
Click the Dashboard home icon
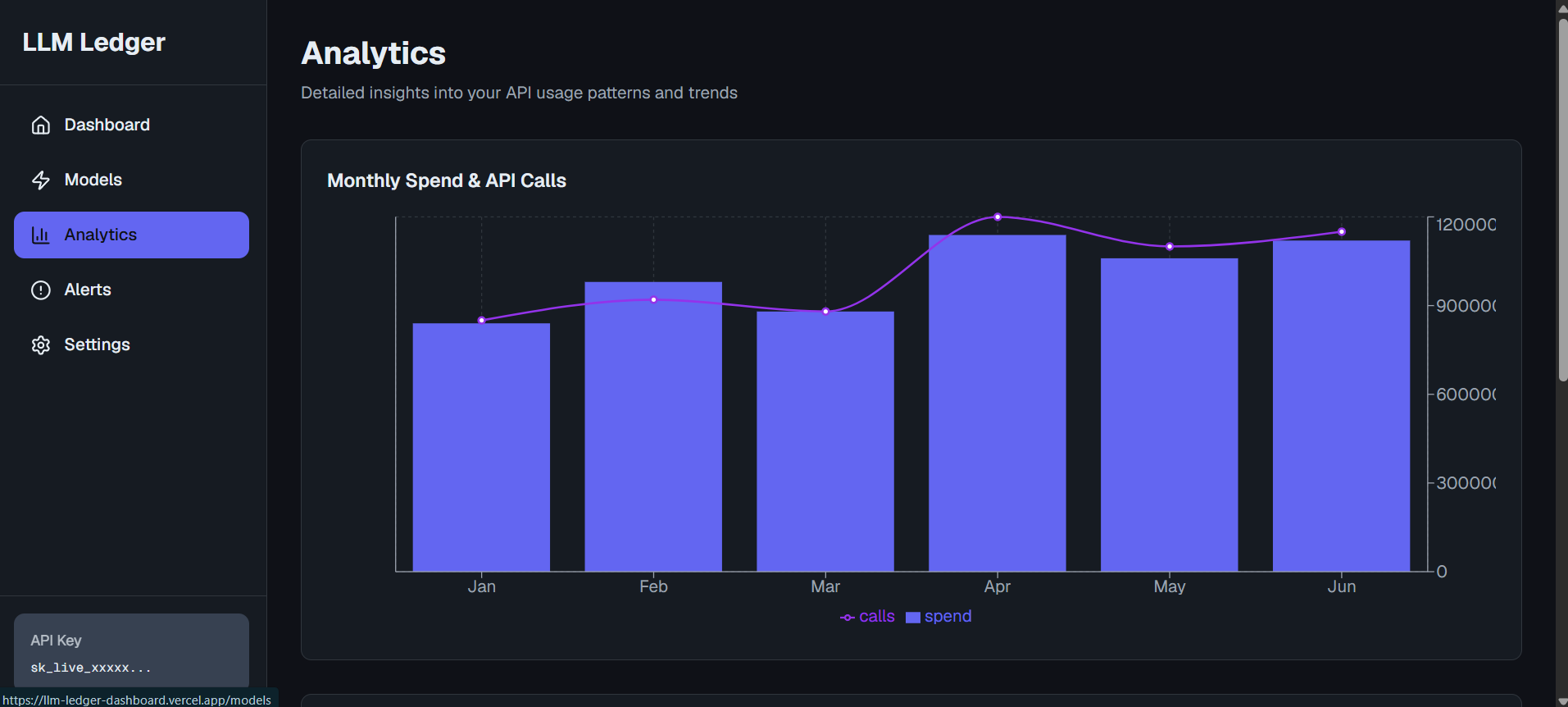tap(41, 125)
